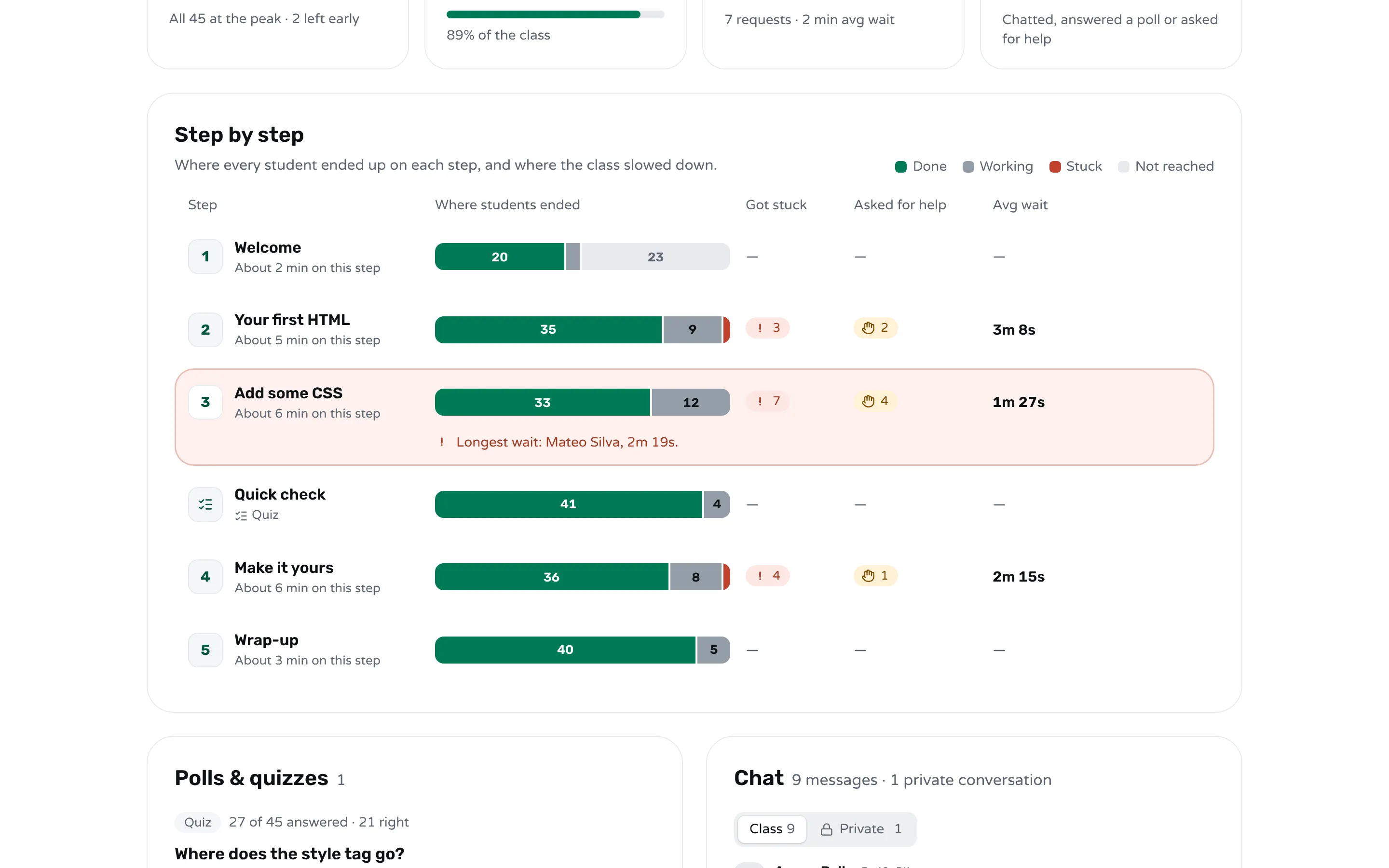The image size is (1389, 868).
Task: Click the green 20 segment in Welcome bar
Action: (499, 257)
